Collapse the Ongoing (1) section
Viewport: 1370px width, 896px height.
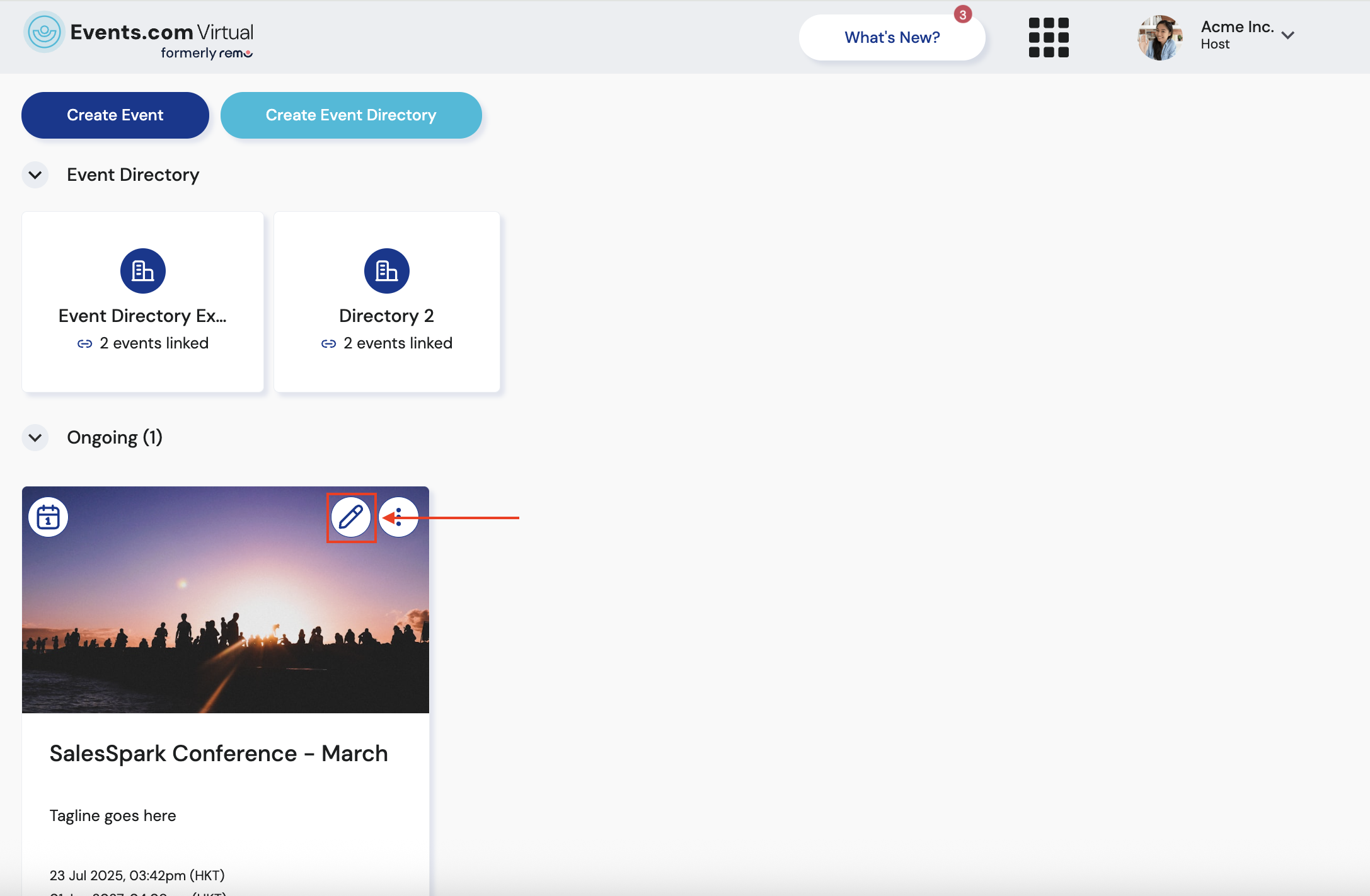pyautogui.click(x=35, y=437)
